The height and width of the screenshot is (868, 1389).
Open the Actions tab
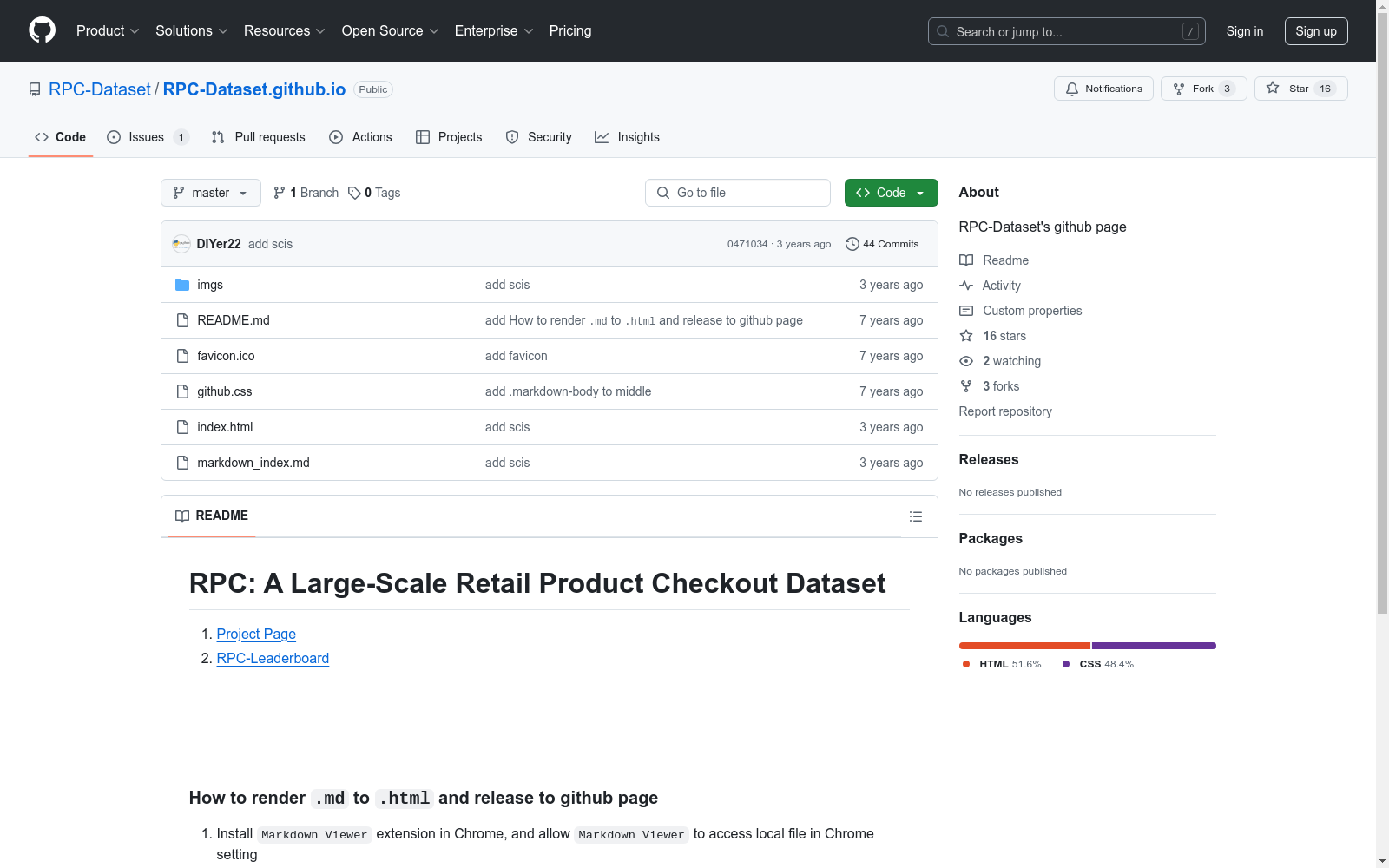[361, 137]
